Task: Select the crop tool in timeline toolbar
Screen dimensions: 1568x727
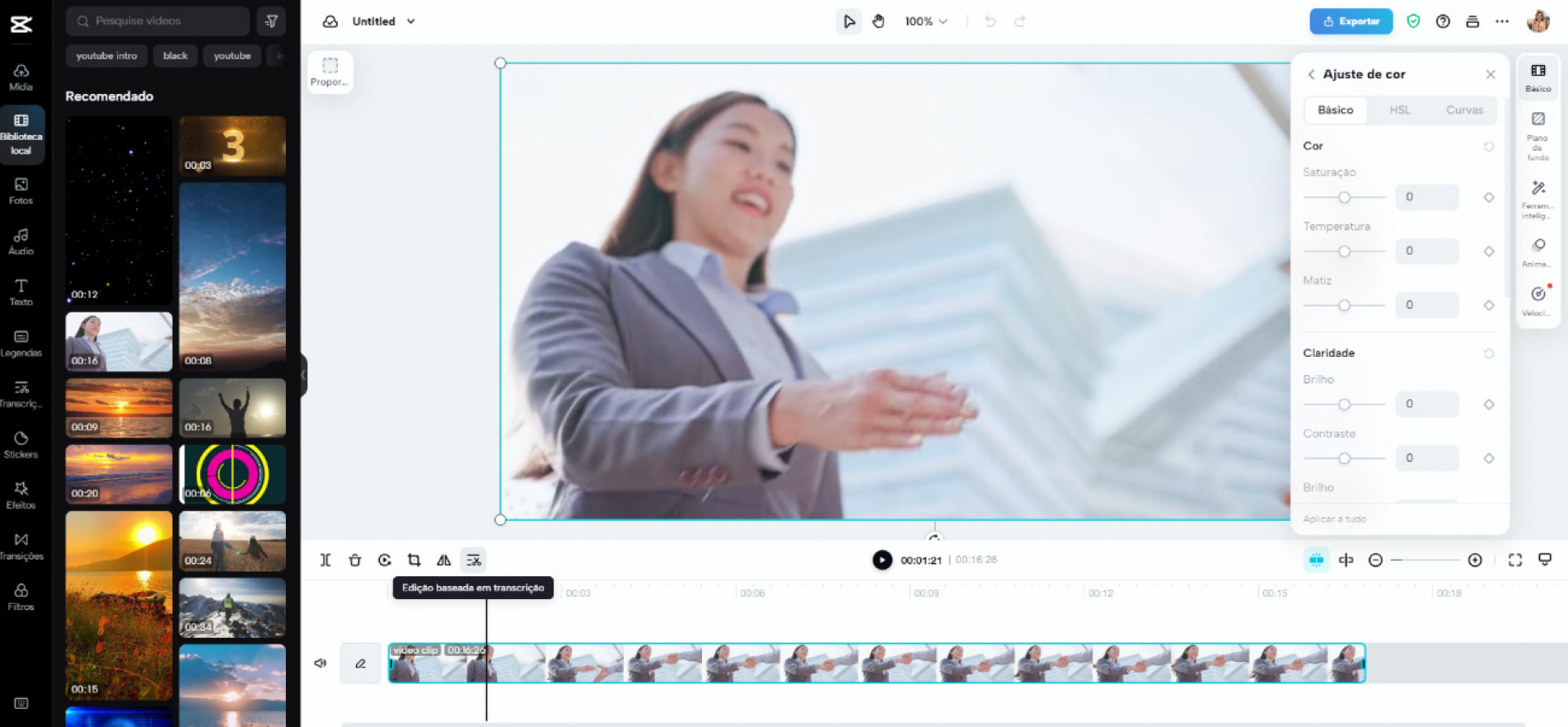Action: point(414,560)
